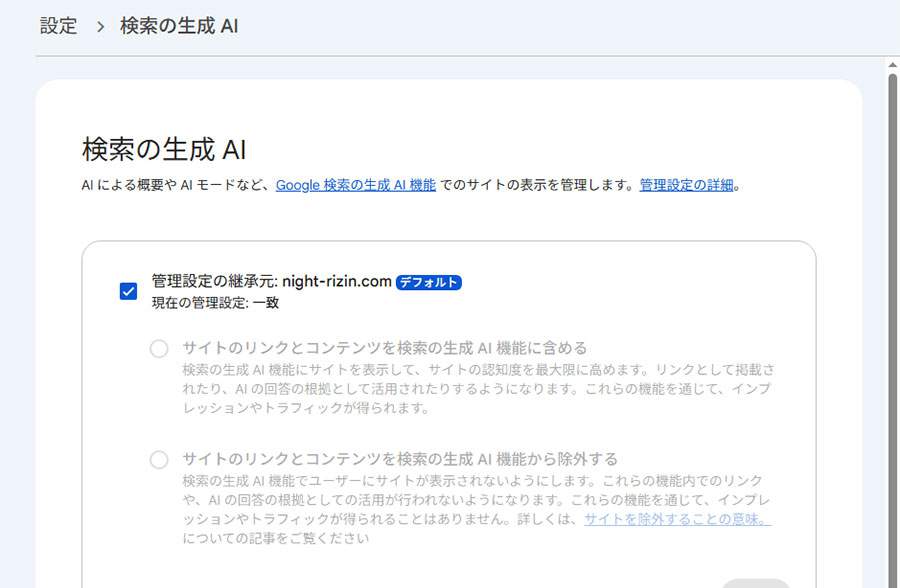900x588 pixels.
Task: Click the large 検索の生成 AI page heading
Action: point(164,149)
